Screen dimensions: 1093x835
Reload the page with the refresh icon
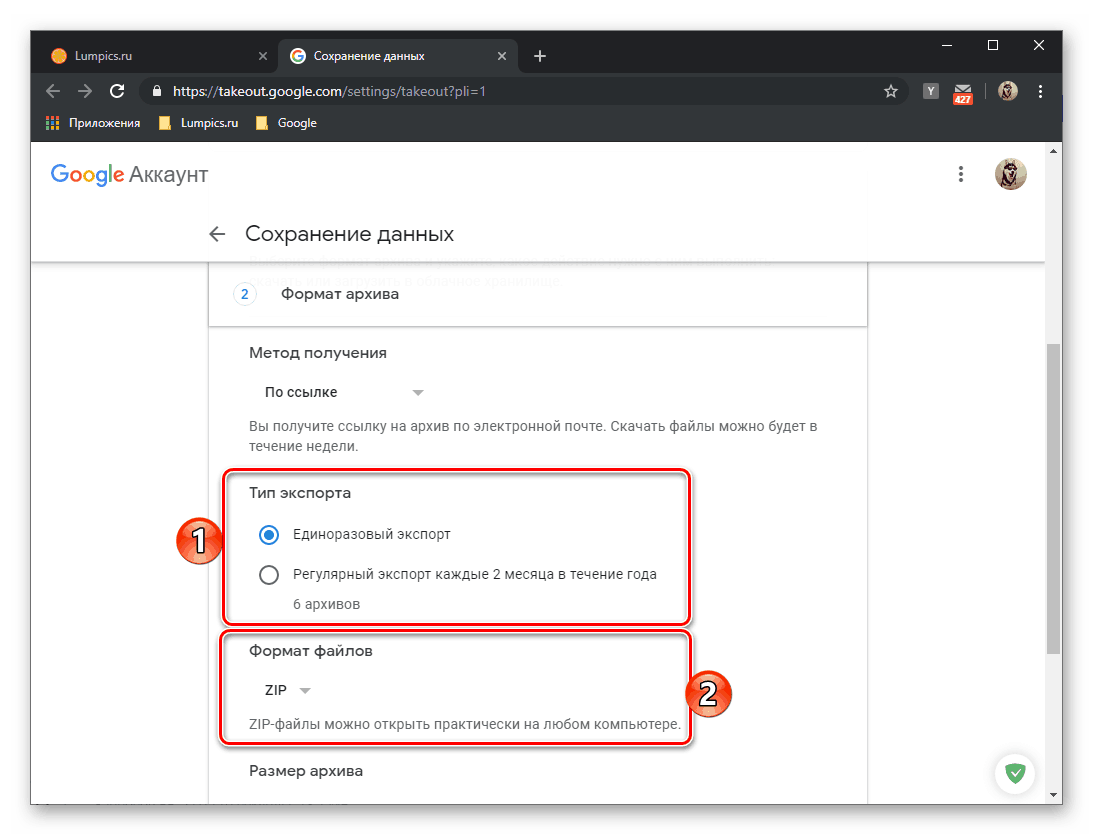(x=116, y=90)
